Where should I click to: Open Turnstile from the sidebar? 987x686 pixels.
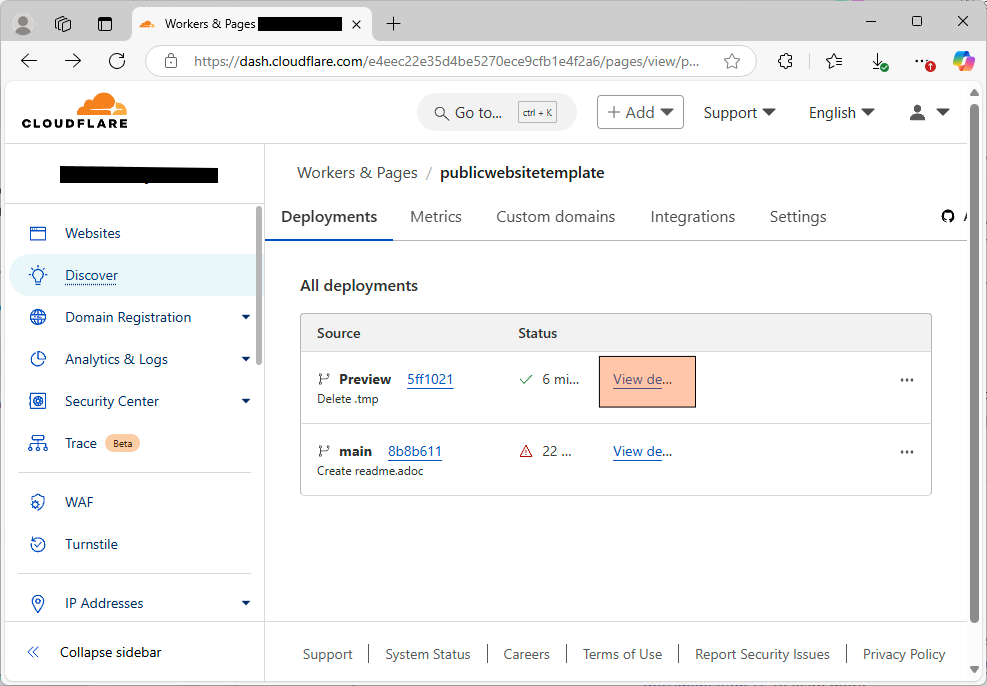pos(91,544)
